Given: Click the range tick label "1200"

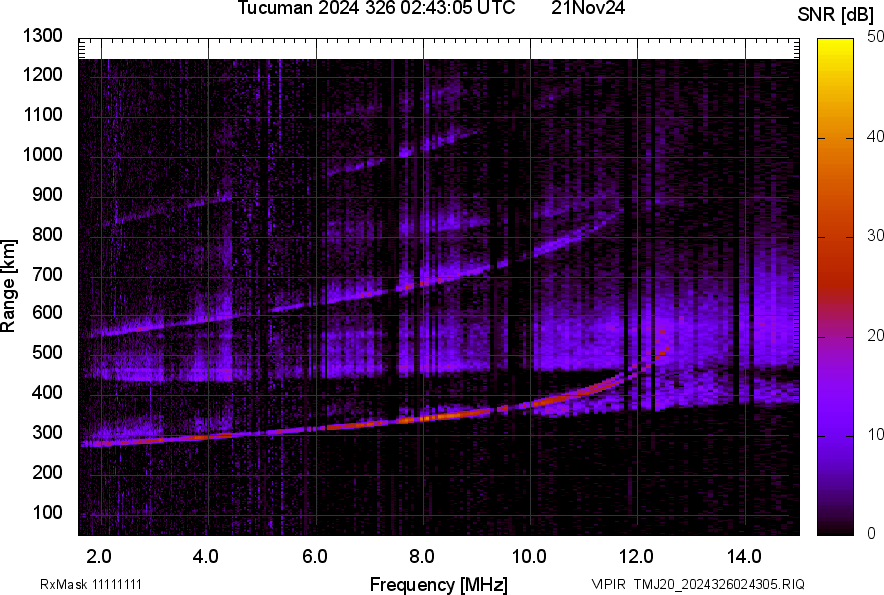Looking at the screenshot, I should click(x=42, y=74).
